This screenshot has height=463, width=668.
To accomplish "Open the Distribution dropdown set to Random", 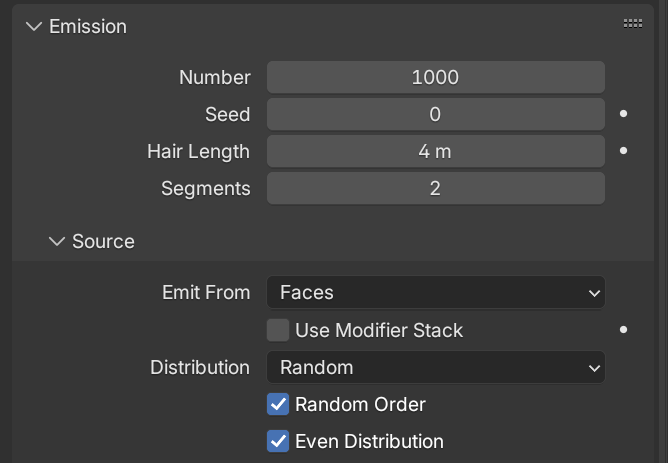I will 435,367.
